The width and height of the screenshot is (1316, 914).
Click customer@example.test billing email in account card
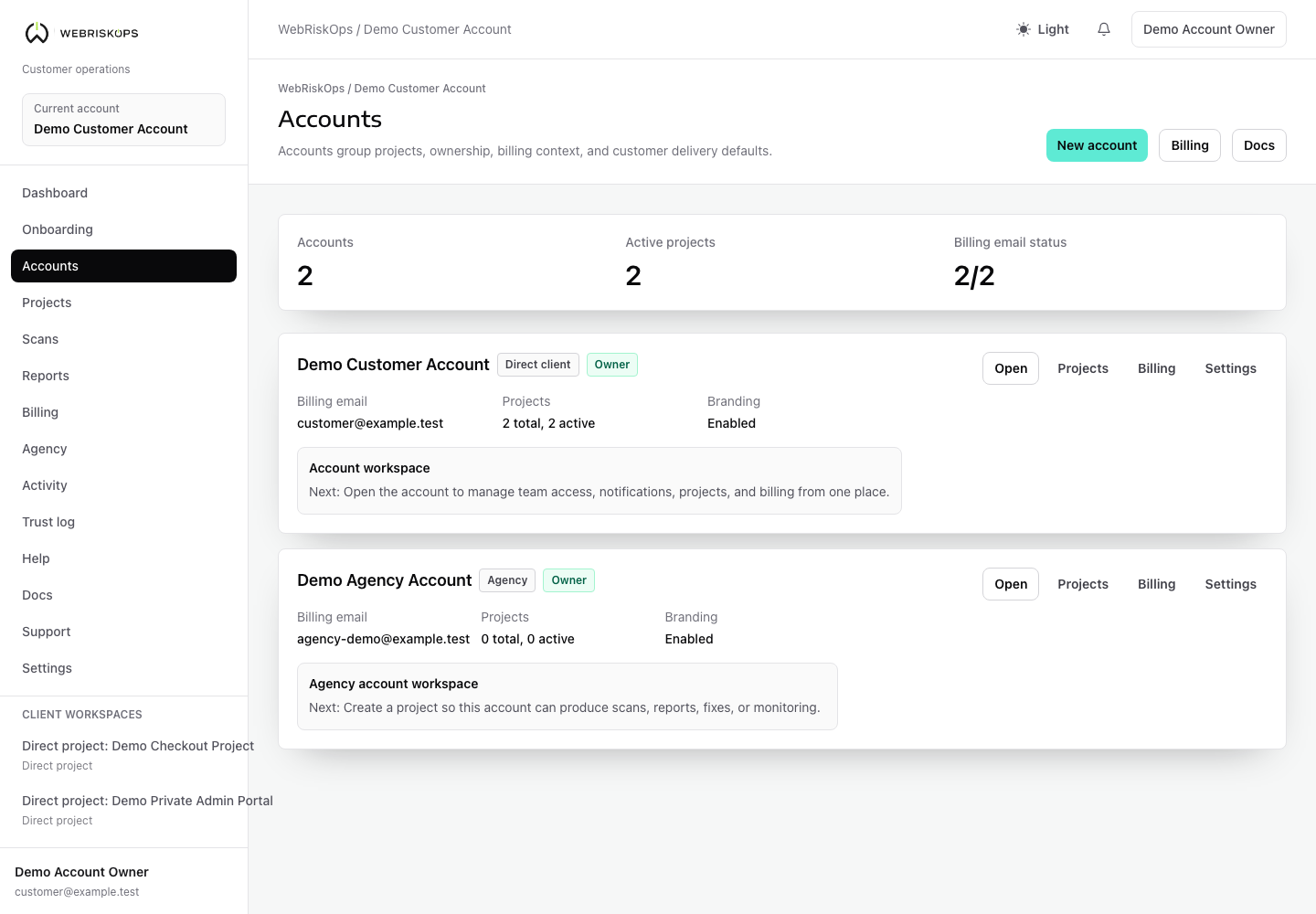[x=370, y=423]
